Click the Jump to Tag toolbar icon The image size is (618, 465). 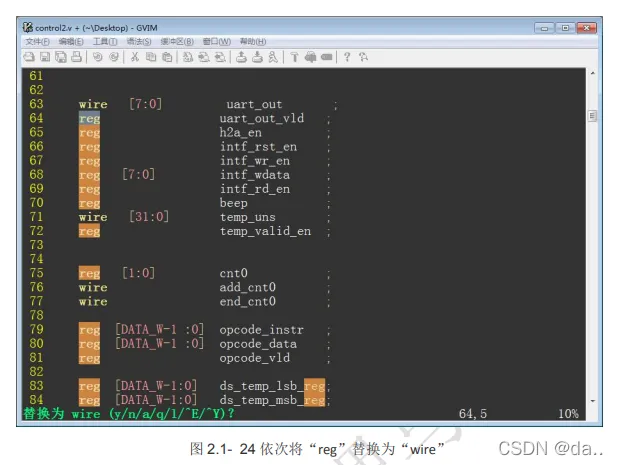point(326,57)
